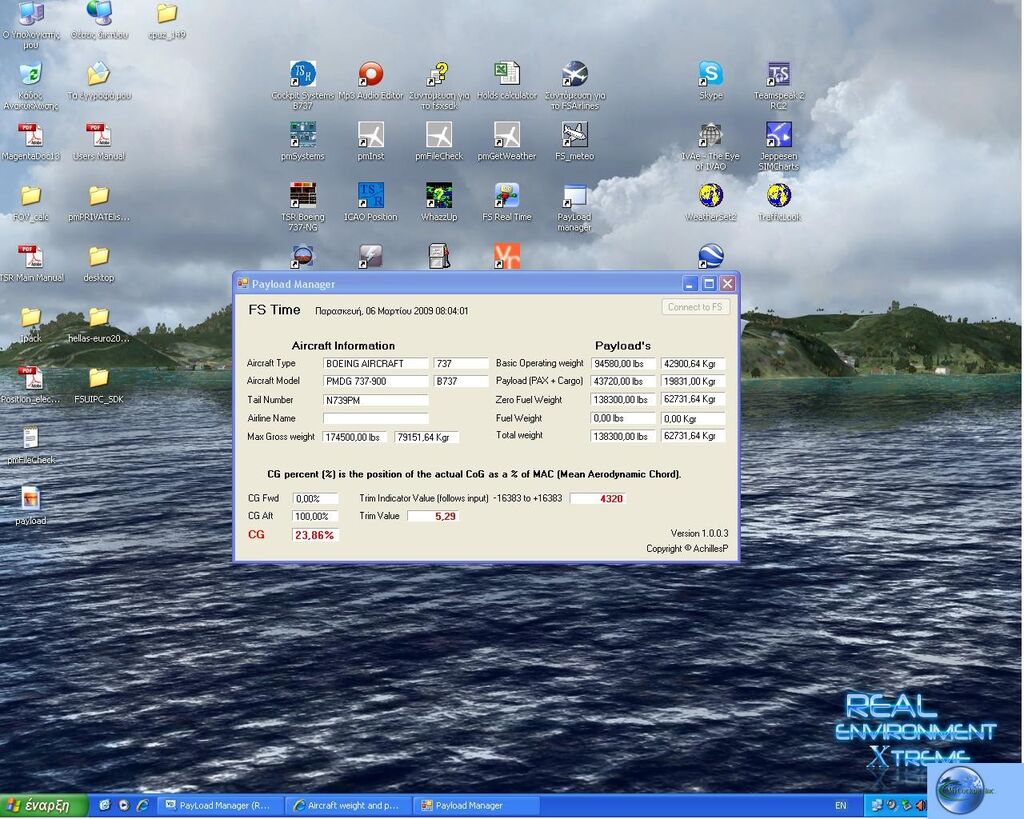Image resolution: width=1024 pixels, height=819 pixels.
Task: Click the Basic Operating weight lbs field
Action: point(623,363)
